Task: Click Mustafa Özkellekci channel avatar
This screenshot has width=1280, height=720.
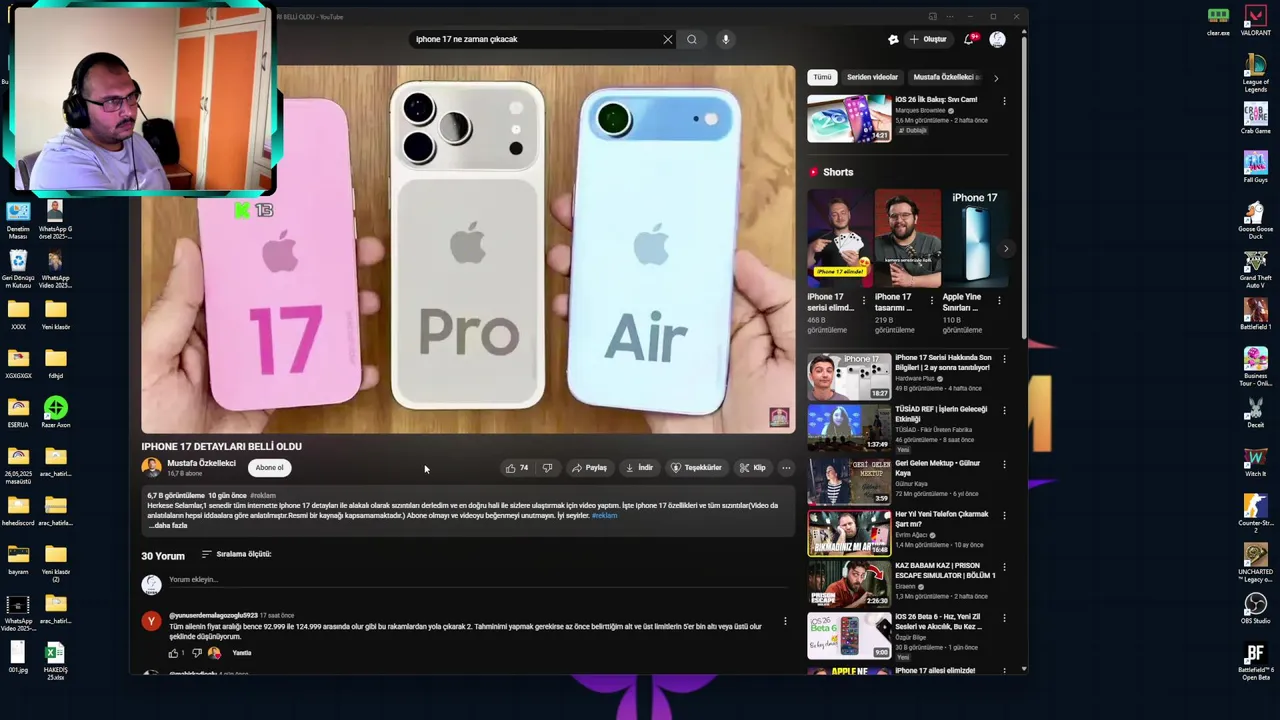Action: click(151, 467)
